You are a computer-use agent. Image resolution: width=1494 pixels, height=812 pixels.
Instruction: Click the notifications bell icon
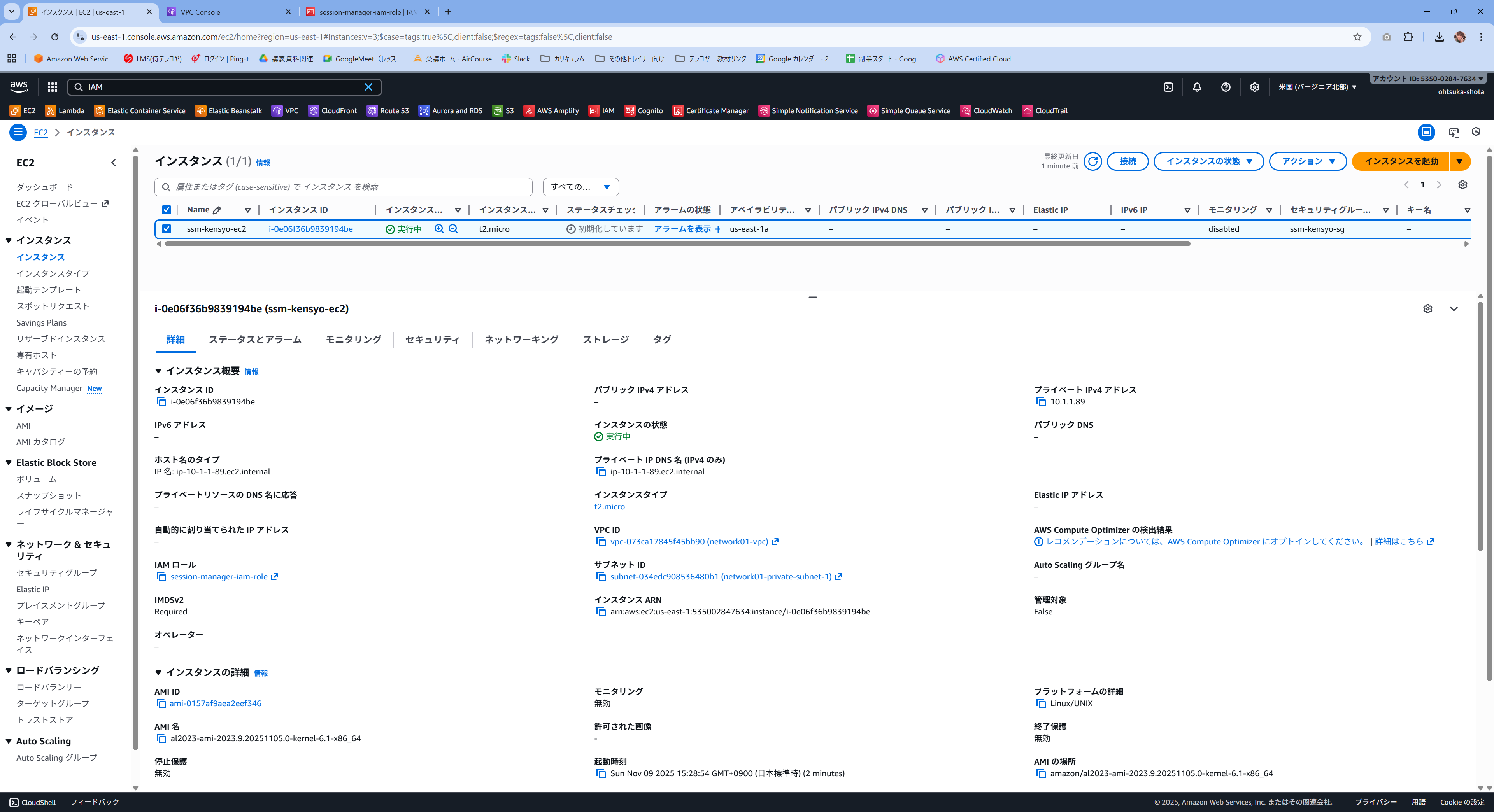(1196, 87)
